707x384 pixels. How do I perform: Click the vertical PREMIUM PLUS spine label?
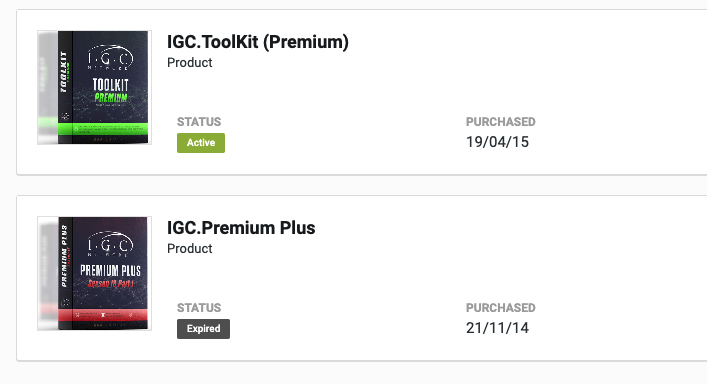[64, 256]
